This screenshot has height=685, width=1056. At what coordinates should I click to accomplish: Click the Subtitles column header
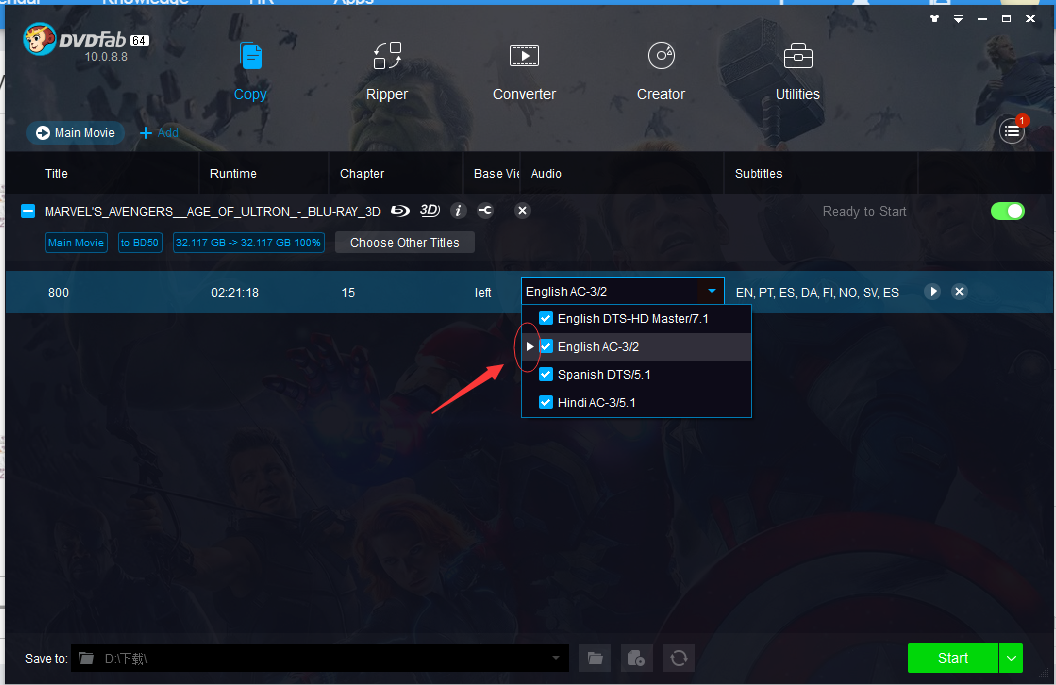tap(758, 174)
